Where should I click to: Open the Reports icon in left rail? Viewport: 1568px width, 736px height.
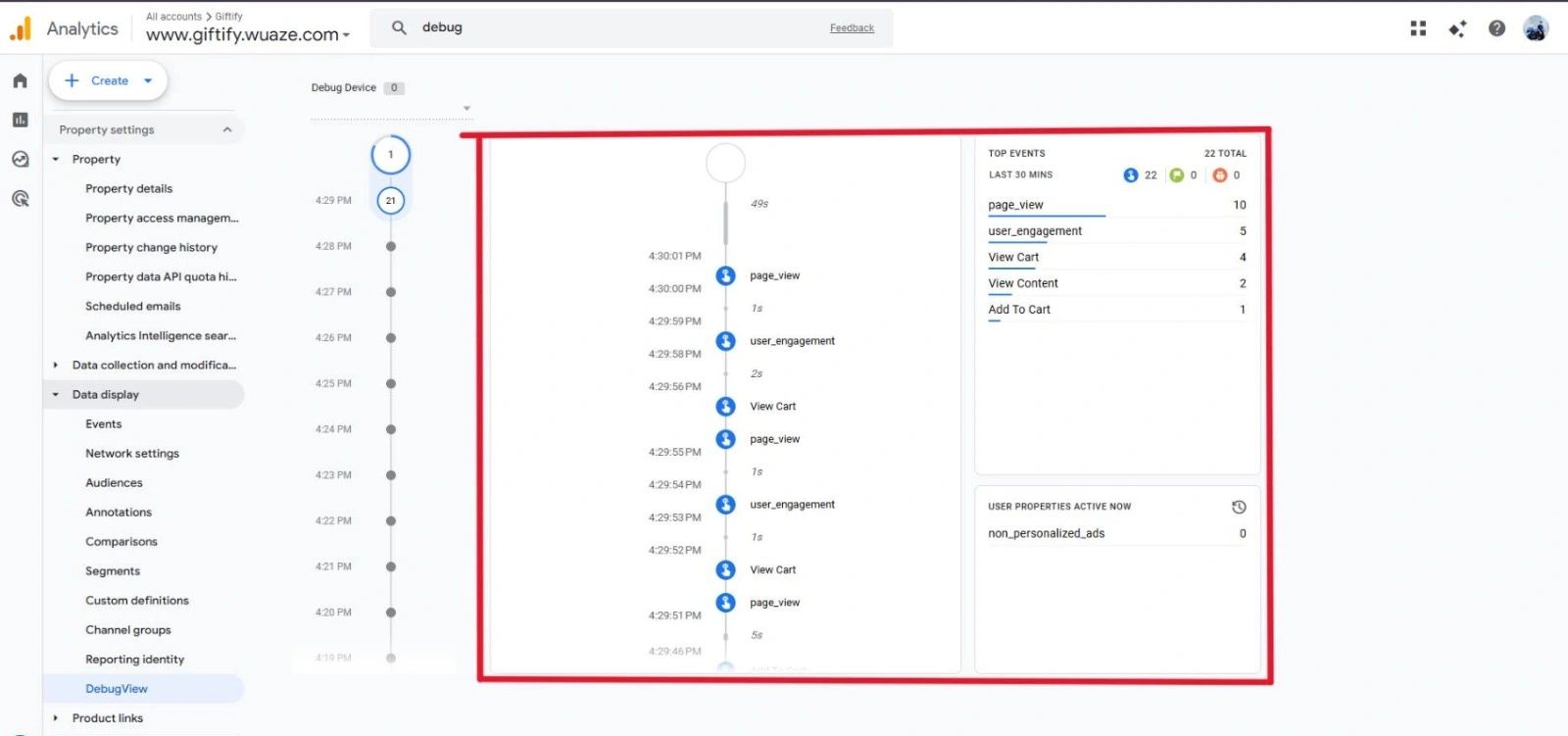pyautogui.click(x=20, y=120)
